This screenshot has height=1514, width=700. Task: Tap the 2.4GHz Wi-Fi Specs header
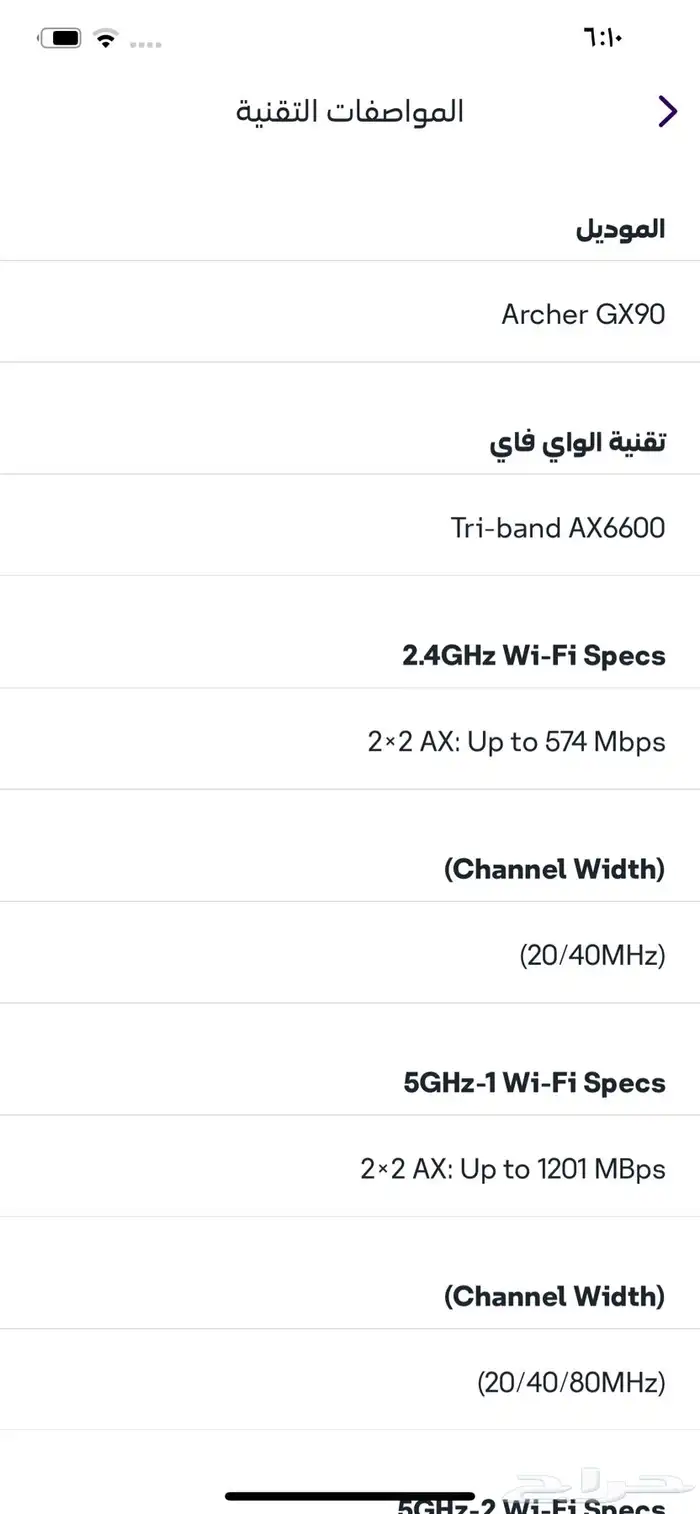click(x=533, y=655)
